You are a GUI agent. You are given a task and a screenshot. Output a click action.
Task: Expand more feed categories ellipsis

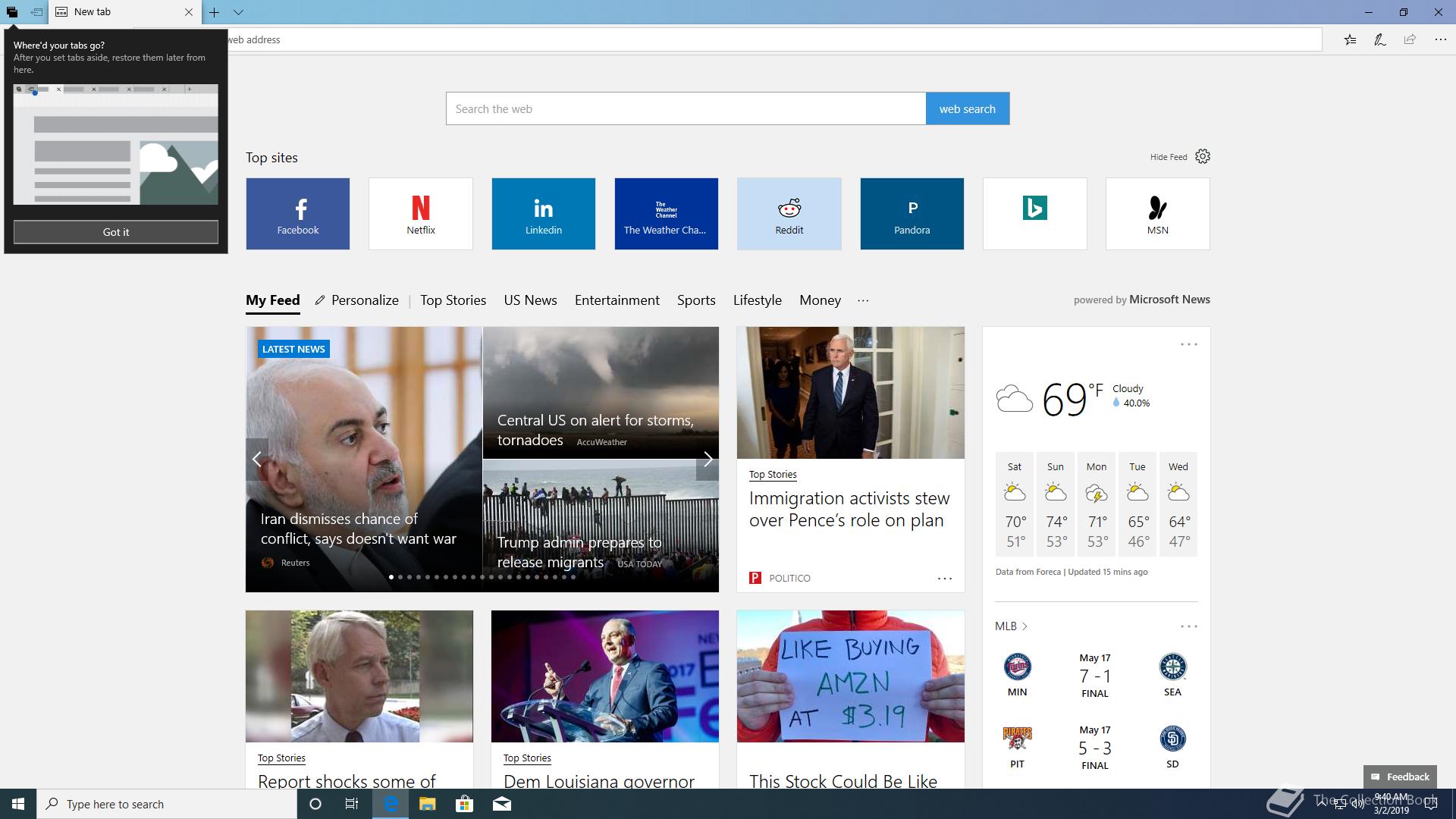pyautogui.click(x=863, y=300)
